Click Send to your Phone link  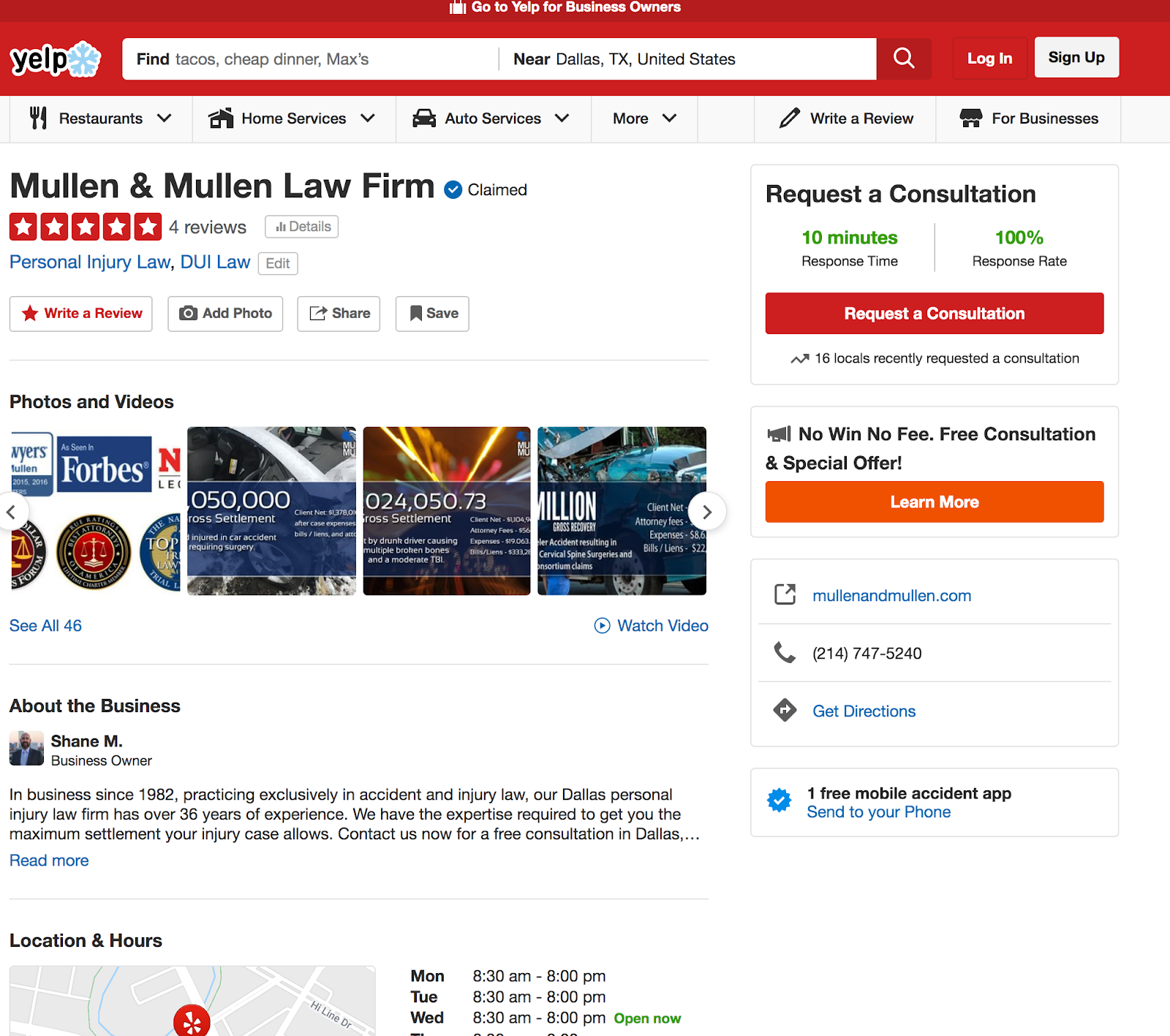(x=879, y=812)
